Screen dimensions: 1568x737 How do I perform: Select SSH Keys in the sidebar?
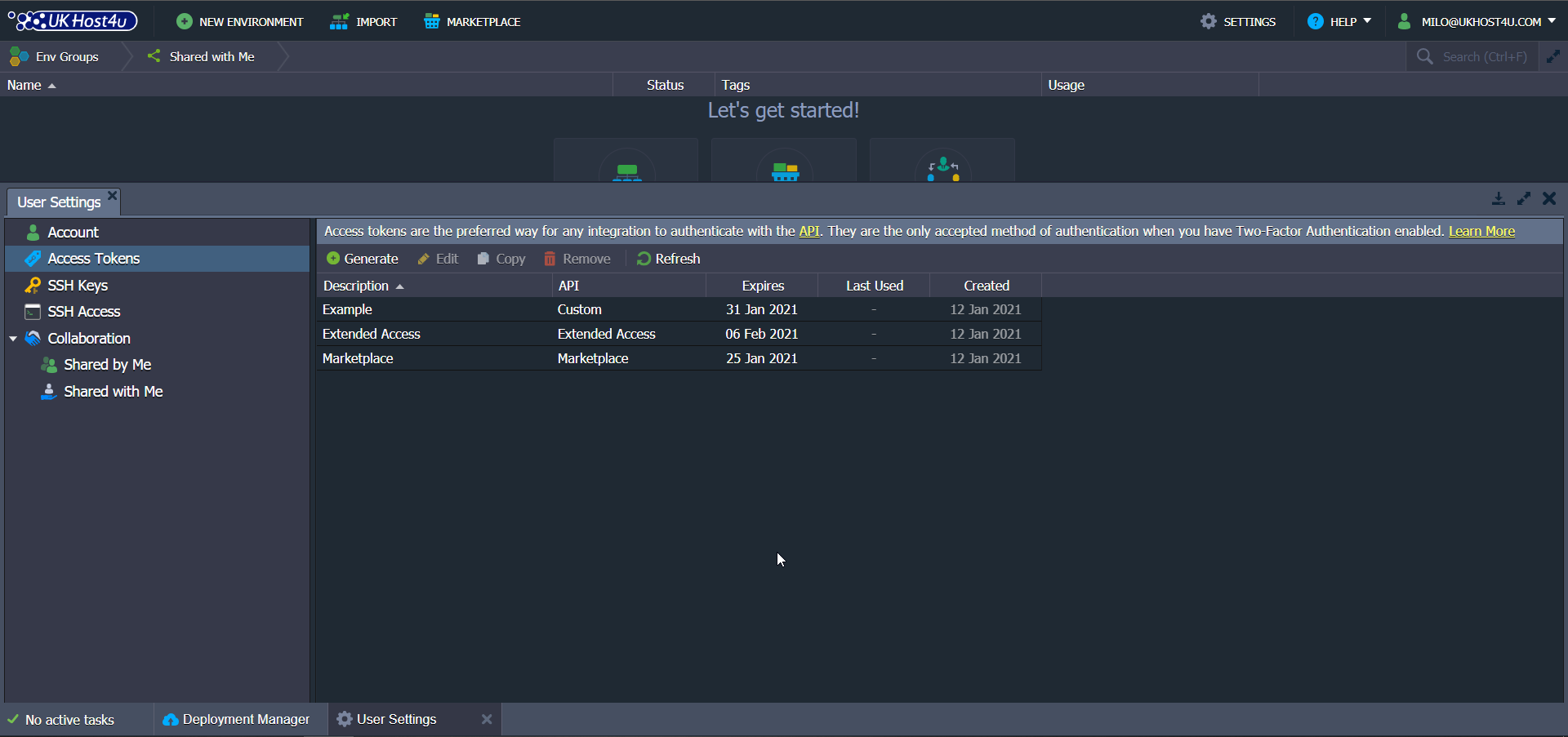pyautogui.click(x=78, y=285)
